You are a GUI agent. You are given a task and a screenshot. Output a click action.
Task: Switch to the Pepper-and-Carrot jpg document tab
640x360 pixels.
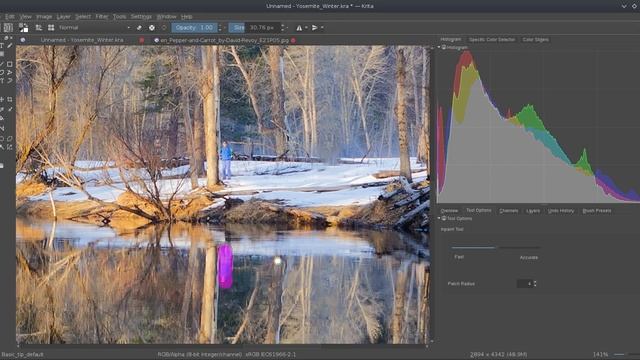coord(224,40)
